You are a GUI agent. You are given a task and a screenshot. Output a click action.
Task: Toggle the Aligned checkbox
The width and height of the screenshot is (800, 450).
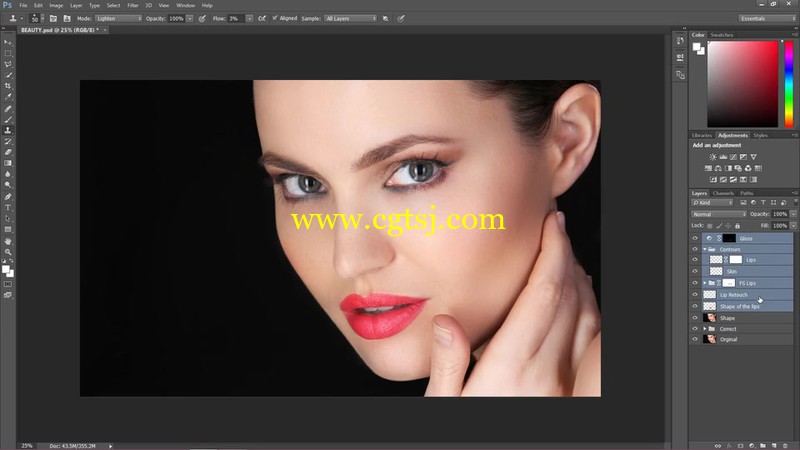[x=275, y=18]
